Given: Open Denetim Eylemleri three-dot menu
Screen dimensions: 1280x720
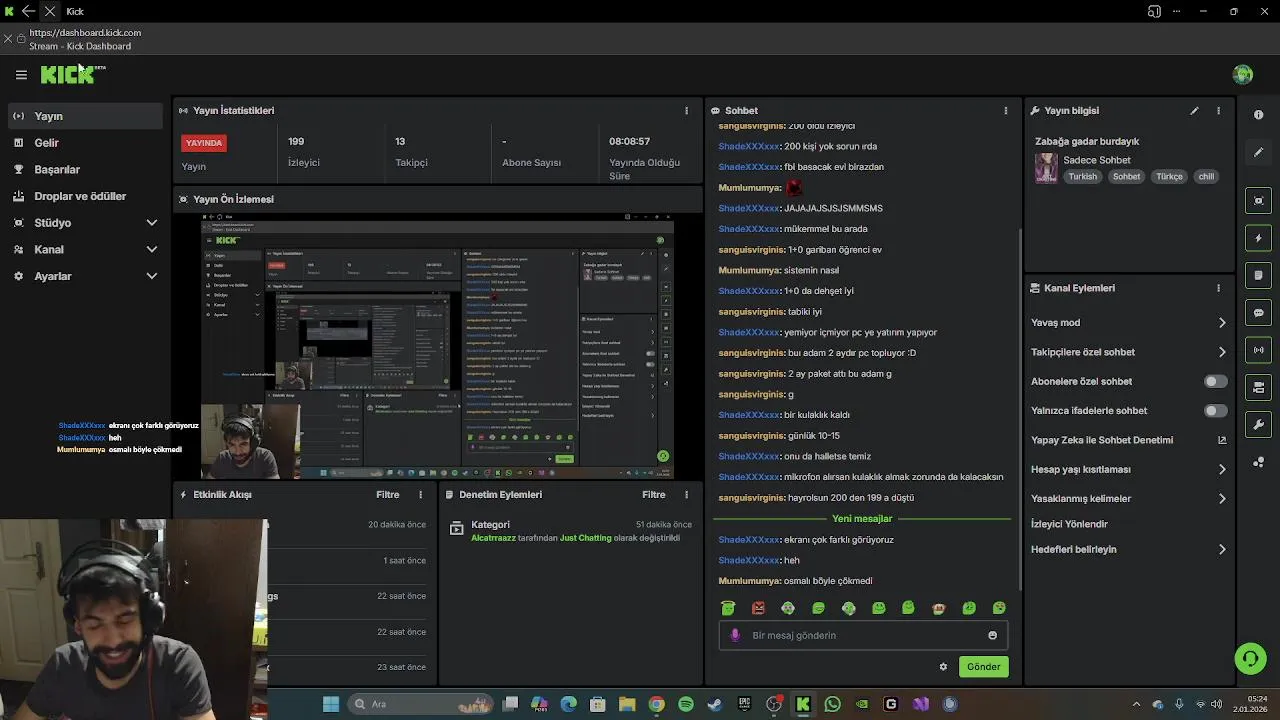Looking at the screenshot, I should 686,495.
